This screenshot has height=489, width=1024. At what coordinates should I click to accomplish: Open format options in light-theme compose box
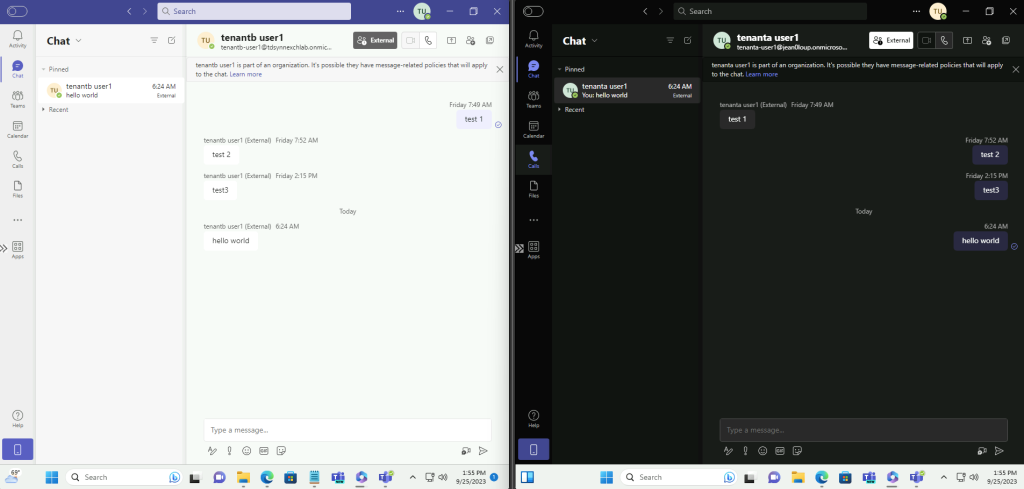(x=212, y=450)
